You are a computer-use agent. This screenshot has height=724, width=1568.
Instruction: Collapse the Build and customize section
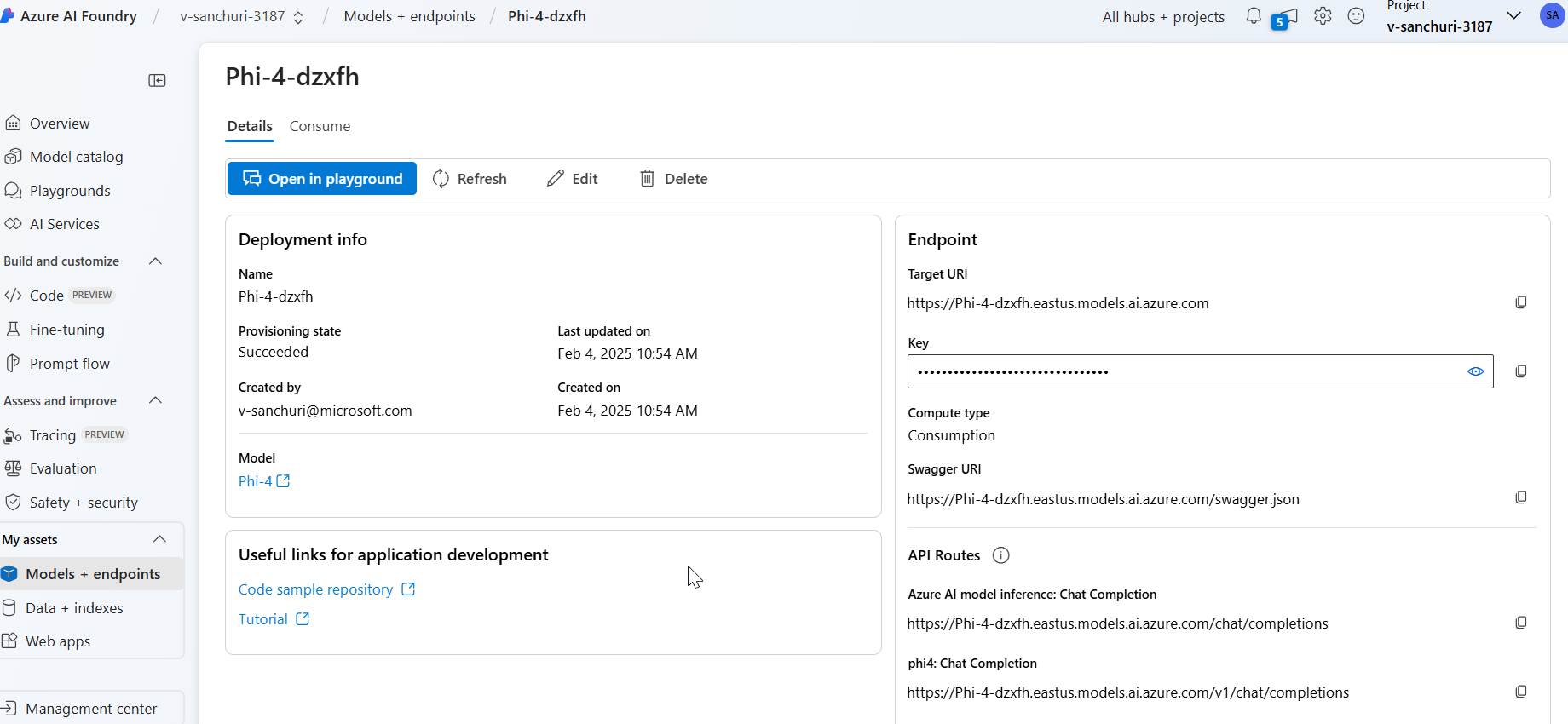pos(155,261)
